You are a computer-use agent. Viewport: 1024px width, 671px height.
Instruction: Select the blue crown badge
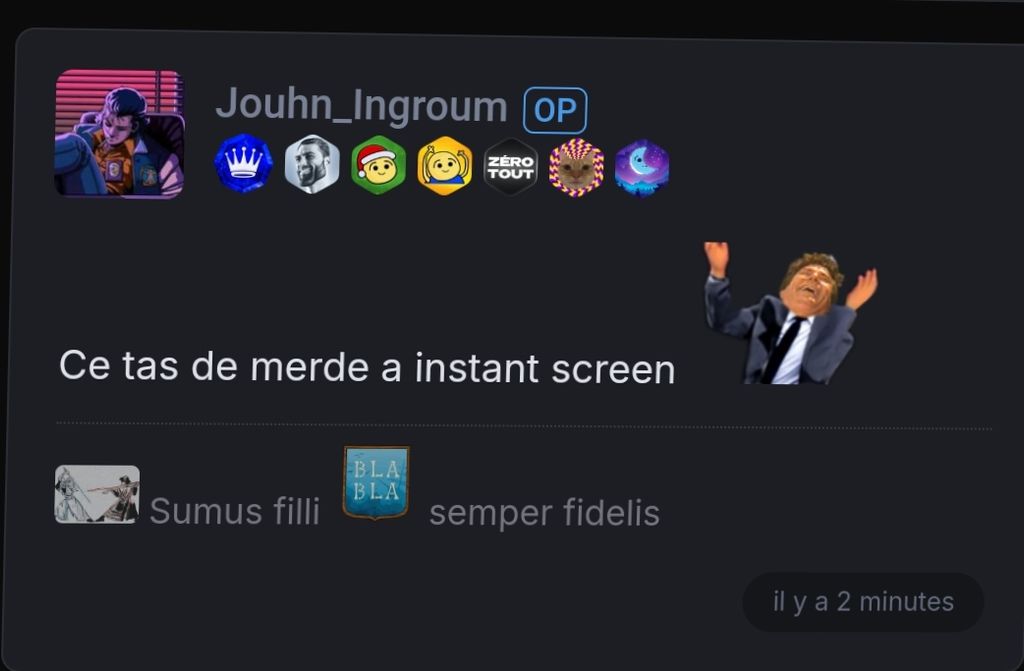coord(244,164)
